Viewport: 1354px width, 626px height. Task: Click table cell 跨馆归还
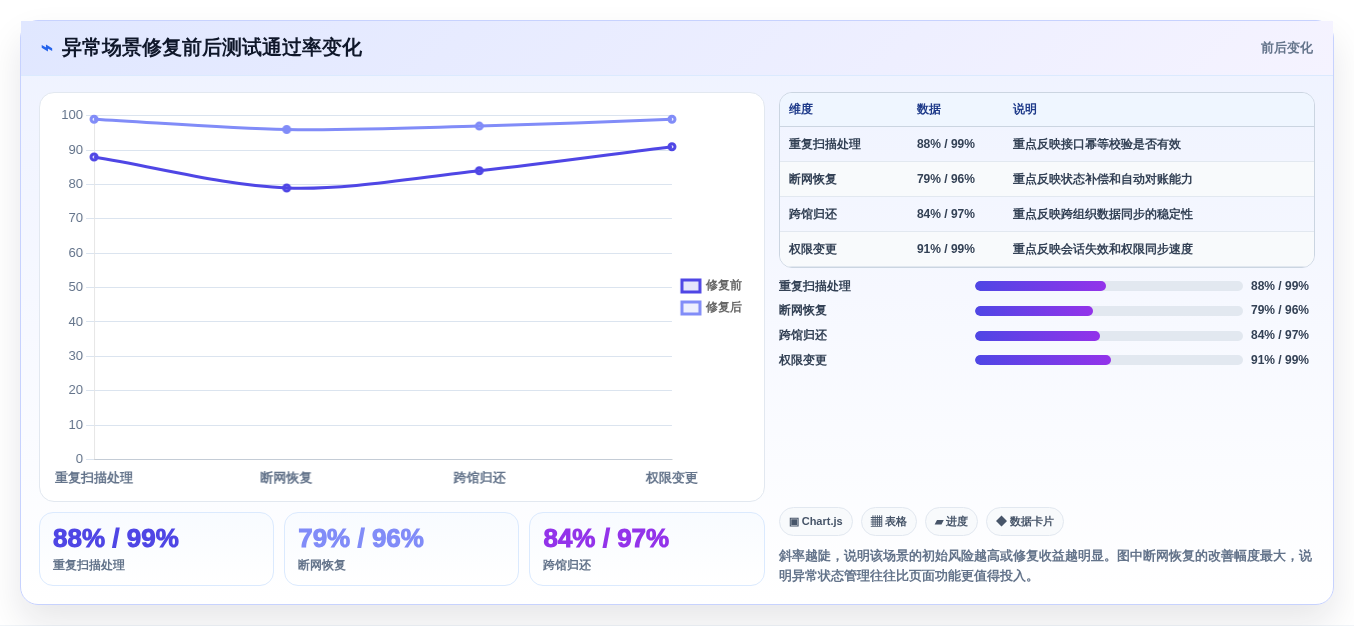[x=813, y=214]
